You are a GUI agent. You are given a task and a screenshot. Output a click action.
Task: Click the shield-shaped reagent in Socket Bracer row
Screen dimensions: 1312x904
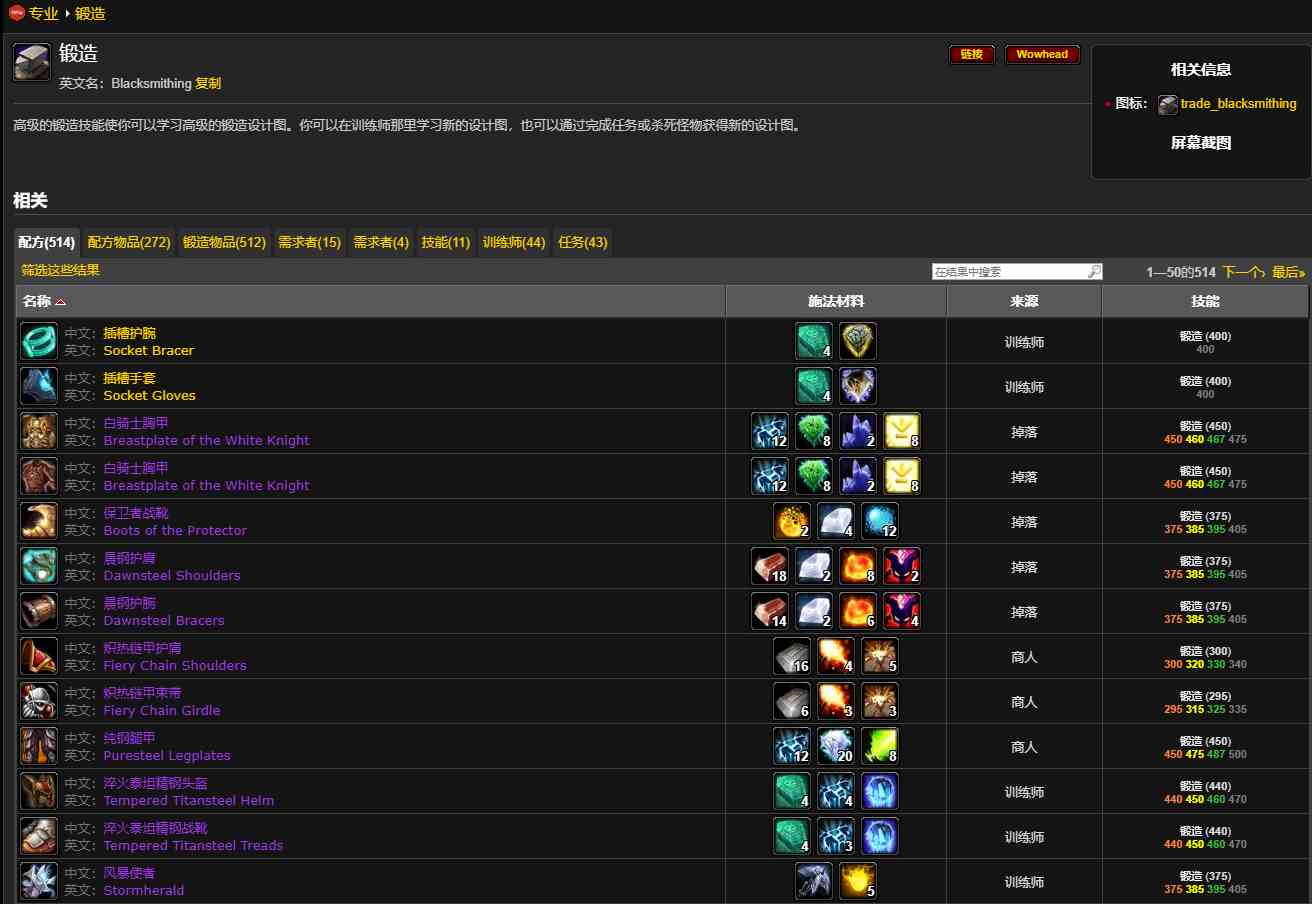pos(858,341)
